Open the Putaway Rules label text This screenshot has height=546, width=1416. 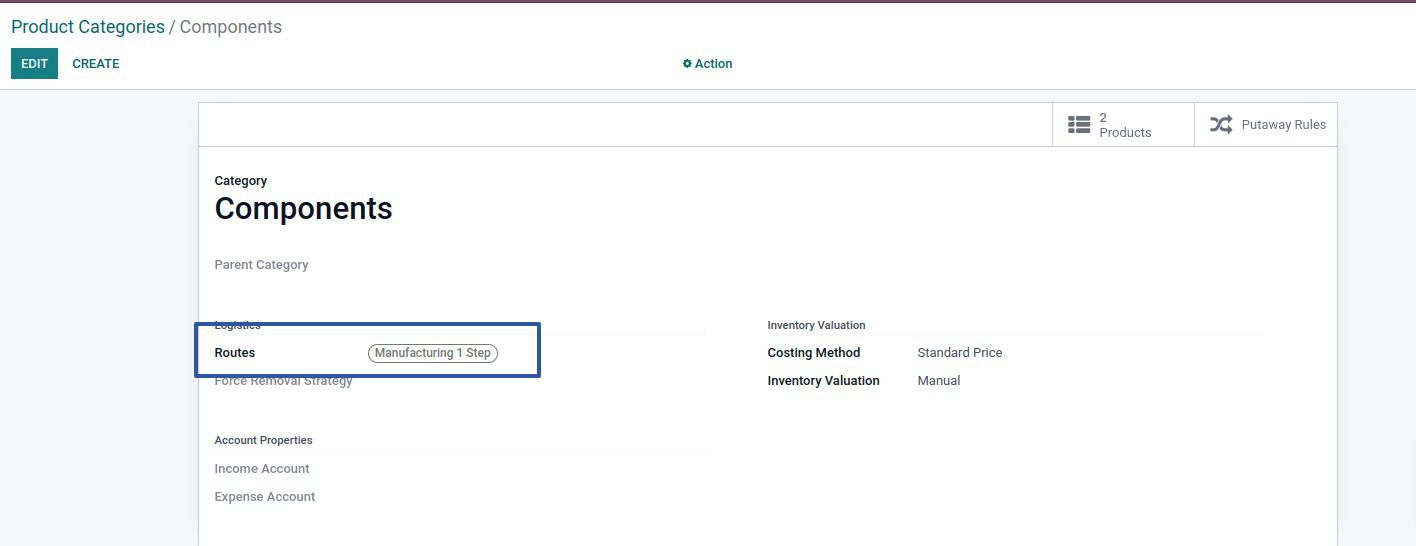click(1283, 125)
